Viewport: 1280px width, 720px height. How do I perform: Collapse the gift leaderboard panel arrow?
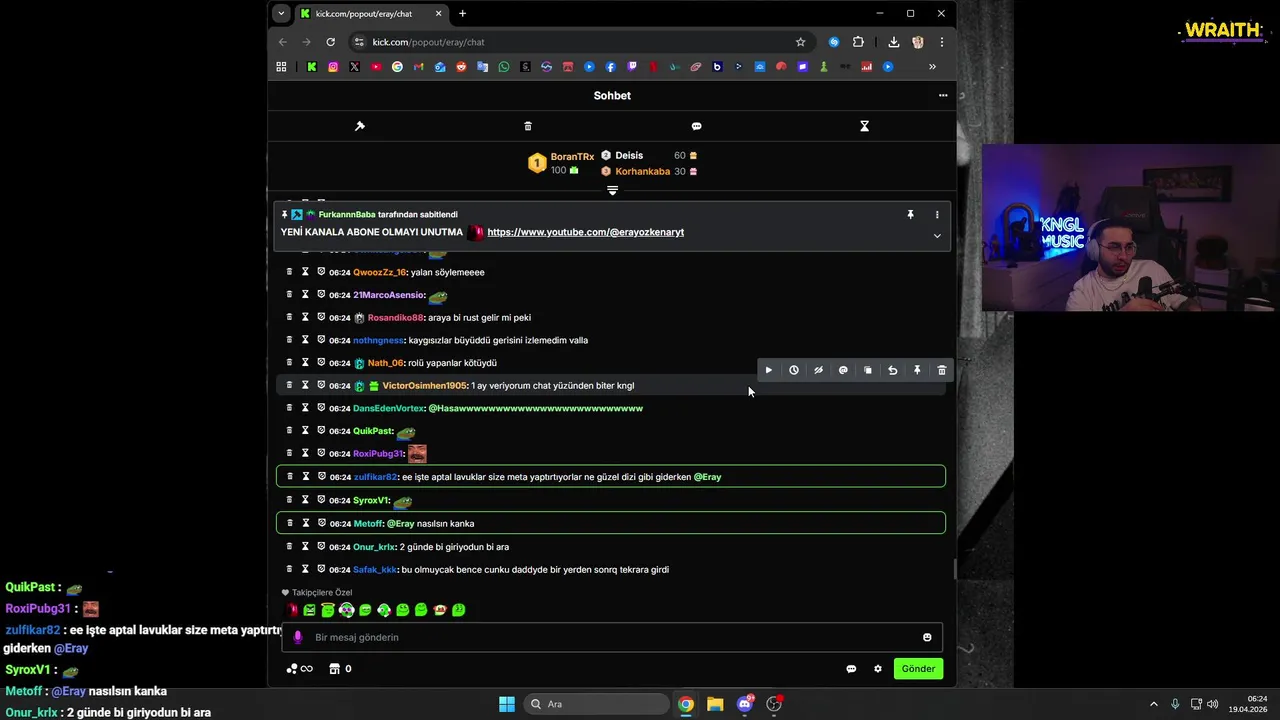click(x=612, y=190)
